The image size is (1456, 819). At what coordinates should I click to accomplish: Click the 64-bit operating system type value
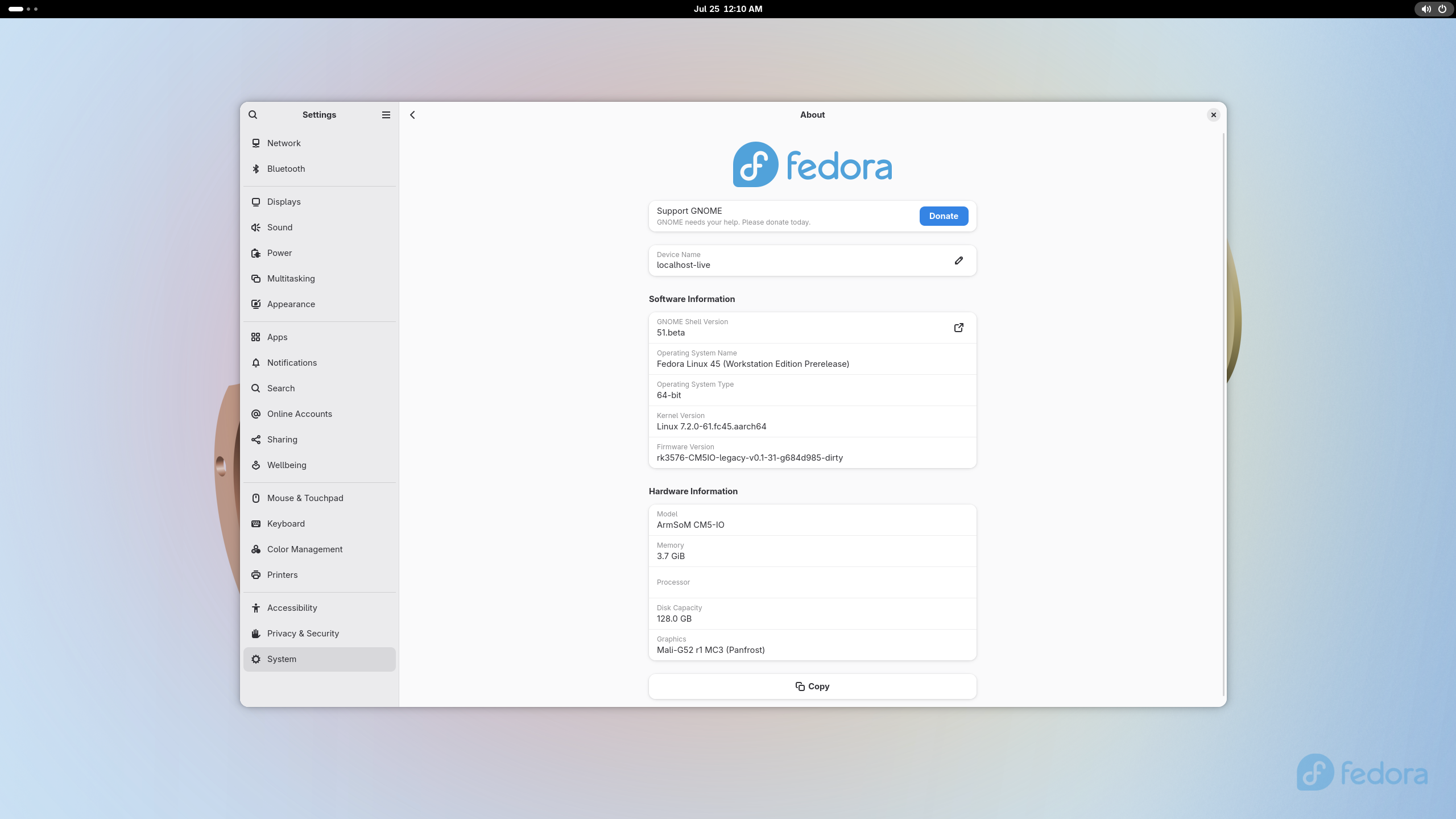click(669, 395)
